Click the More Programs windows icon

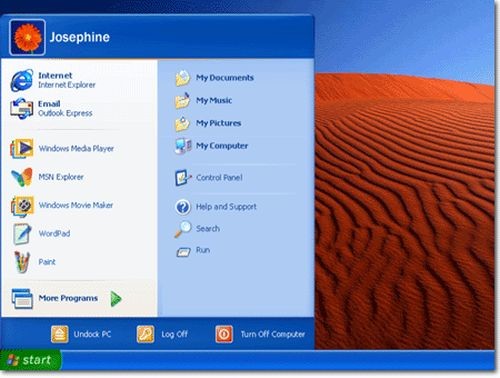[x=22, y=298]
